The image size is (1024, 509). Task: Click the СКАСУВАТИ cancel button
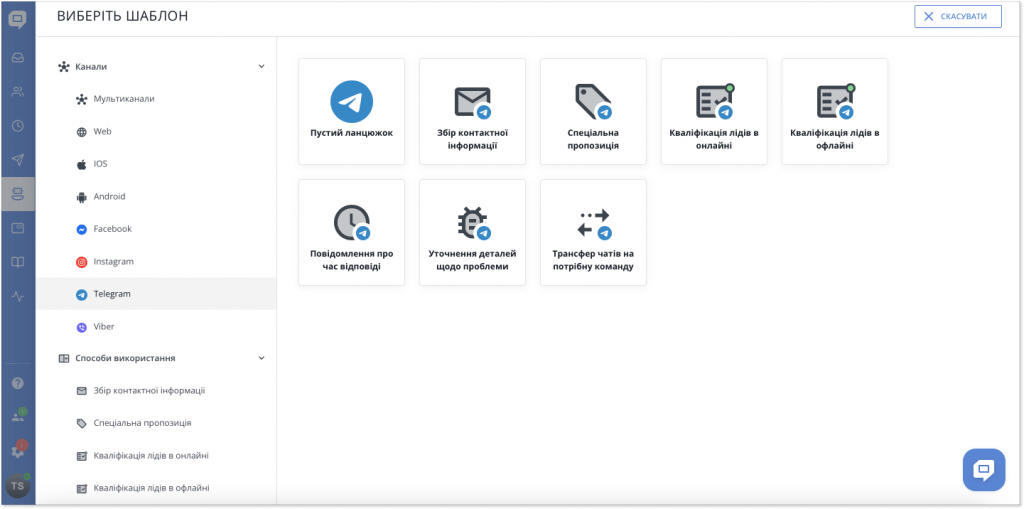tap(958, 16)
